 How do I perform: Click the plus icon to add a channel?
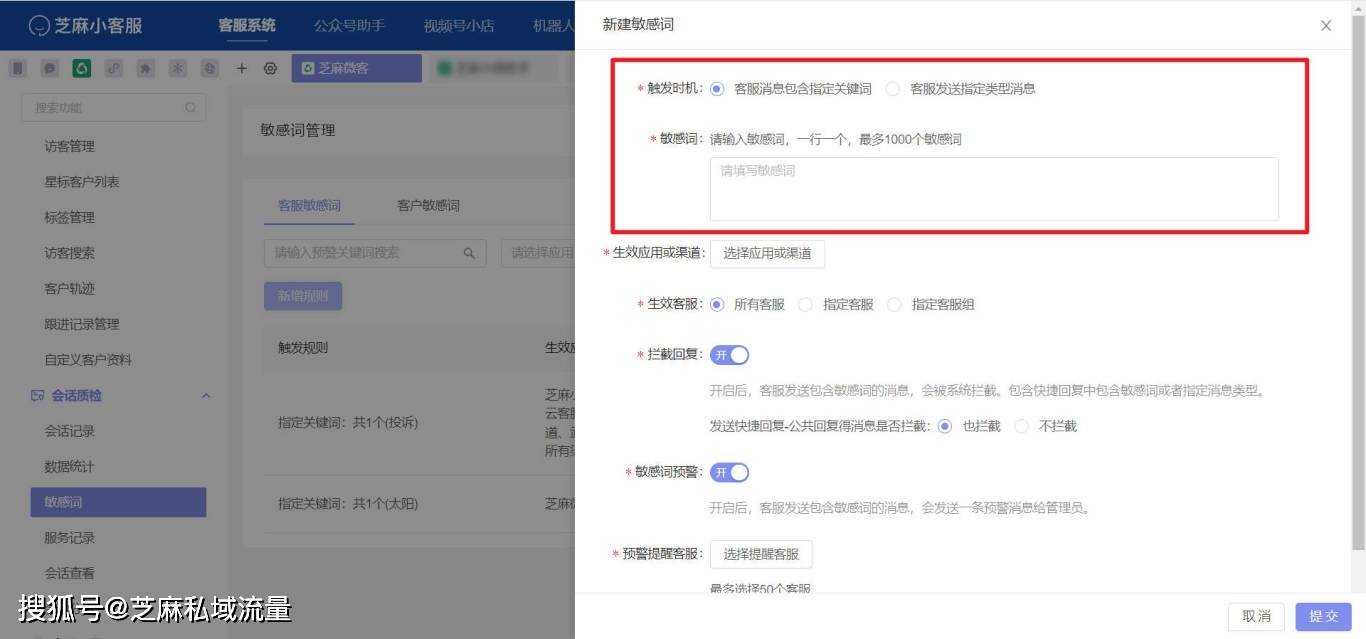[x=241, y=68]
